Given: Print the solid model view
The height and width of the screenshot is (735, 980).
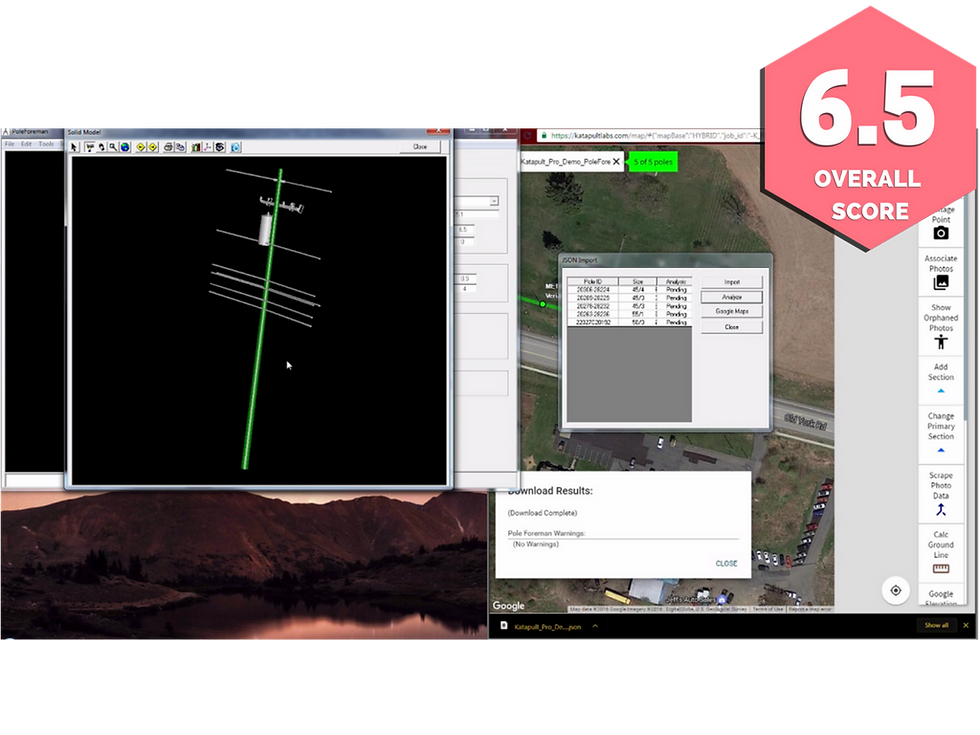Looking at the screenshot, I should [x=168, y=147].
